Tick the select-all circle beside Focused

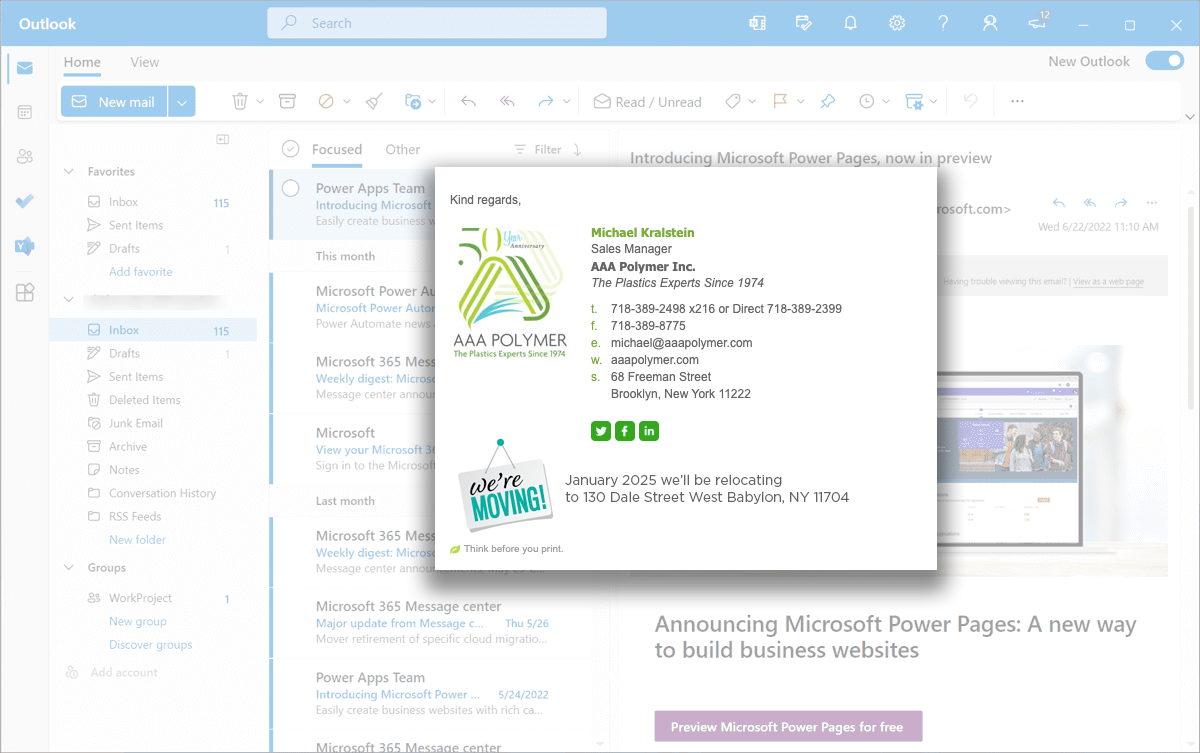[291, 149]
